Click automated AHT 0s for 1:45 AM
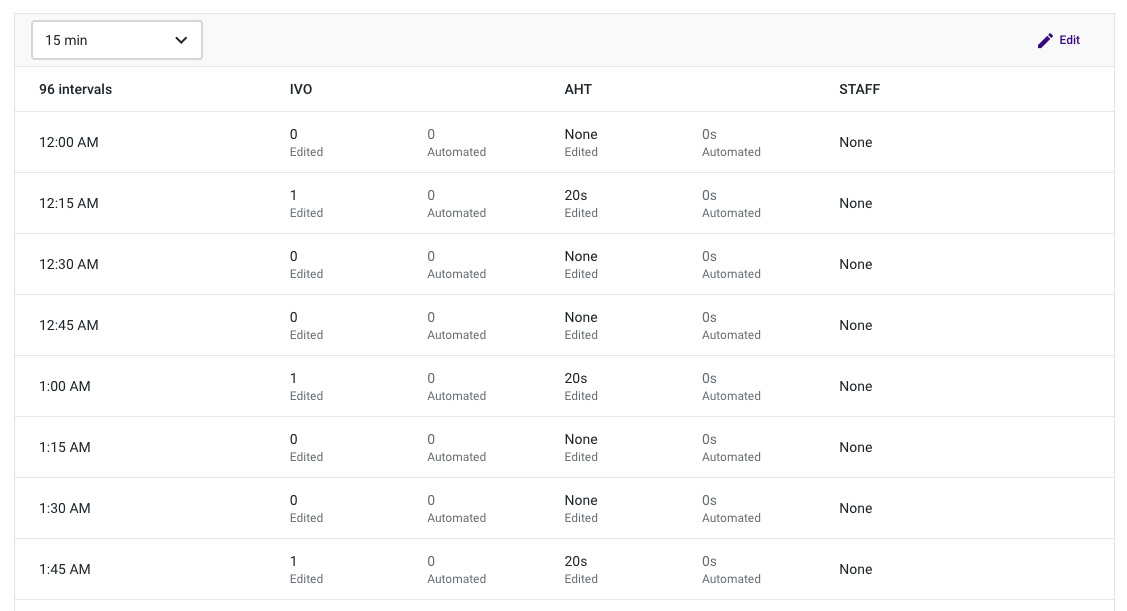Image resolution: width=1127 pixels, height=611 pixels. point(709,562)
